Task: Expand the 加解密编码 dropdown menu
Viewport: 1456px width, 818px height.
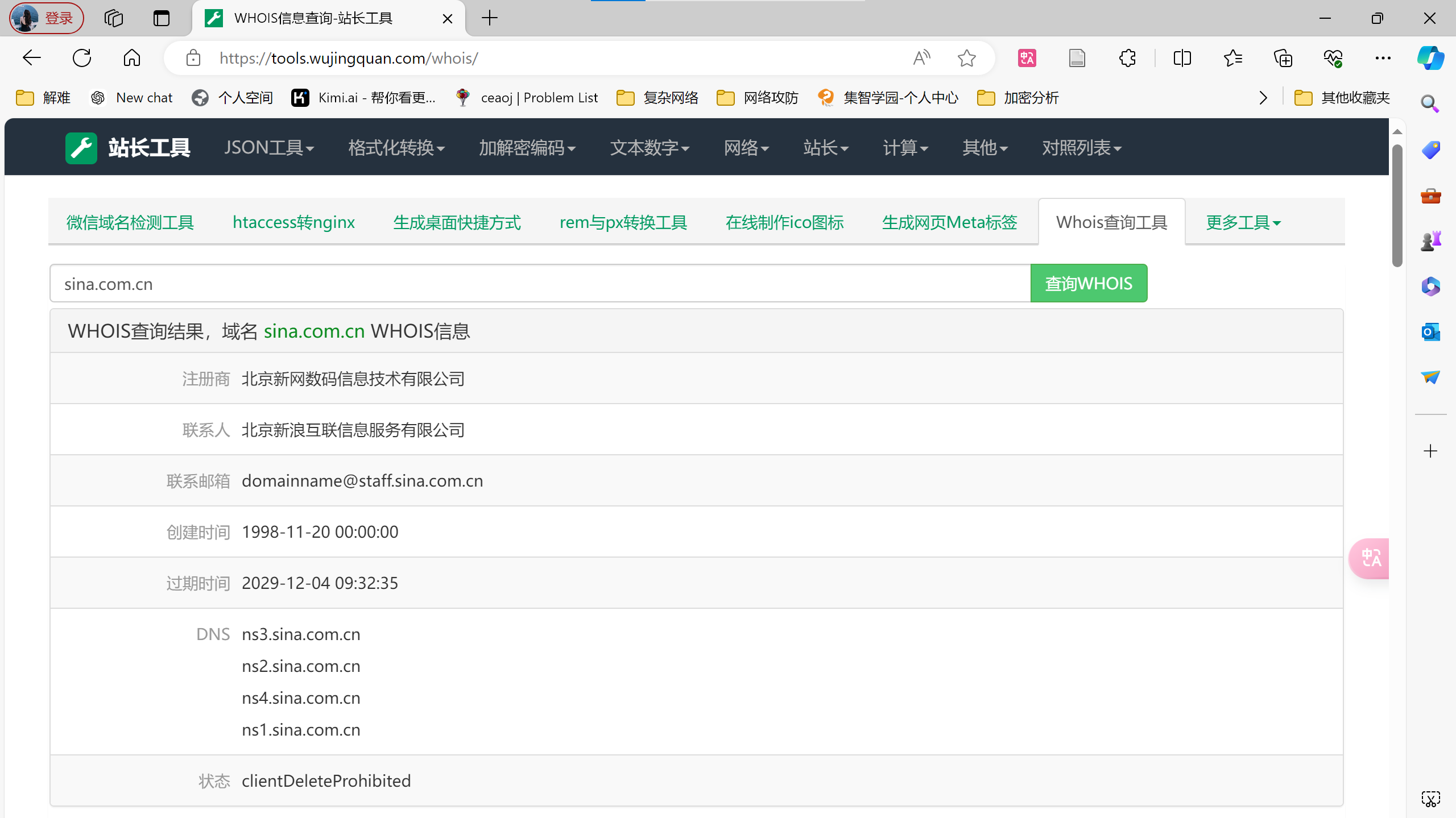Action: 527,148
